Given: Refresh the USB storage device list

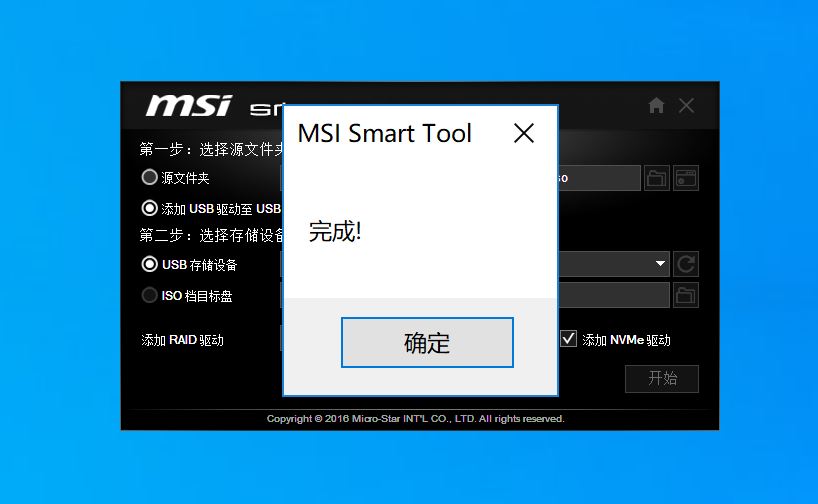Looking at the screenshot, I should point(686,264).
